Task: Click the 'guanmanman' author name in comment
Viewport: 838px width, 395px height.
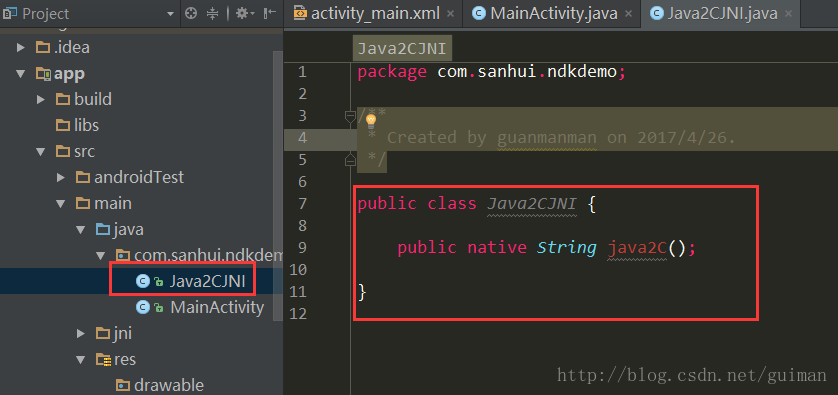Action: (x=547, y=138)
